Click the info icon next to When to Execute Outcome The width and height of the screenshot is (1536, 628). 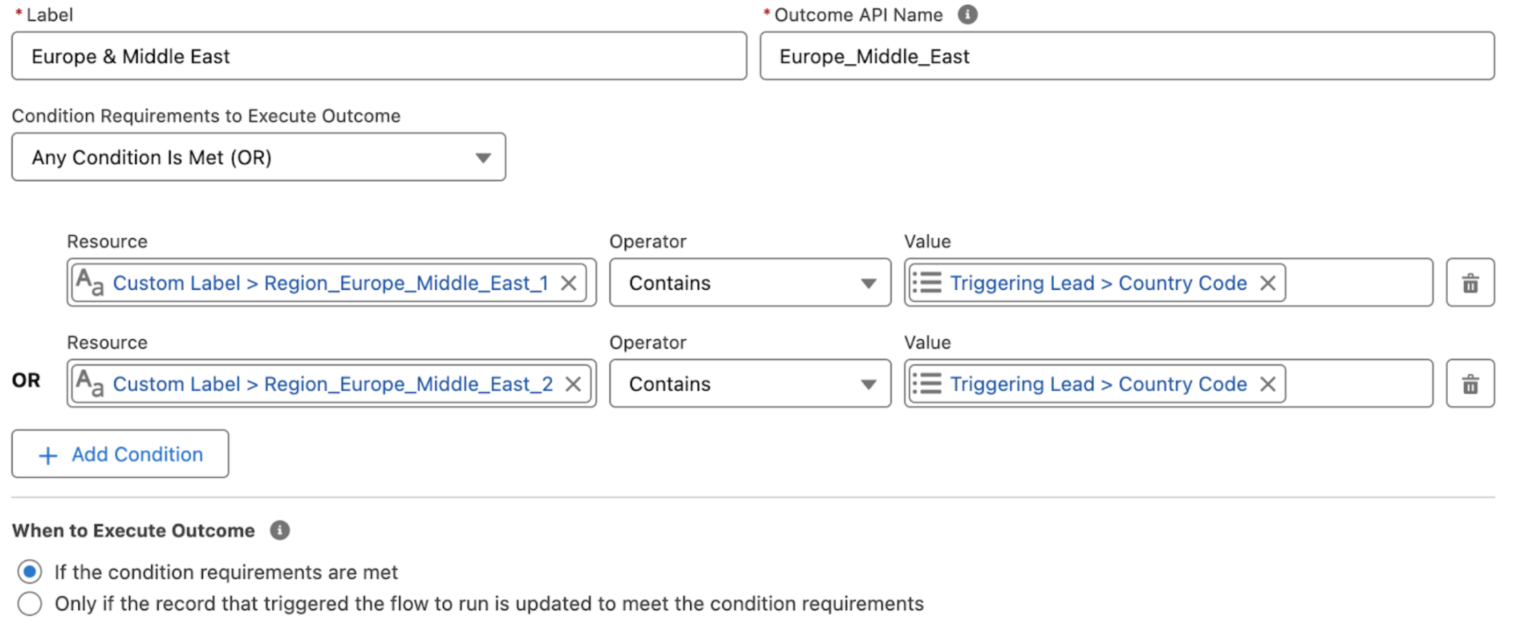coord(278,530)
